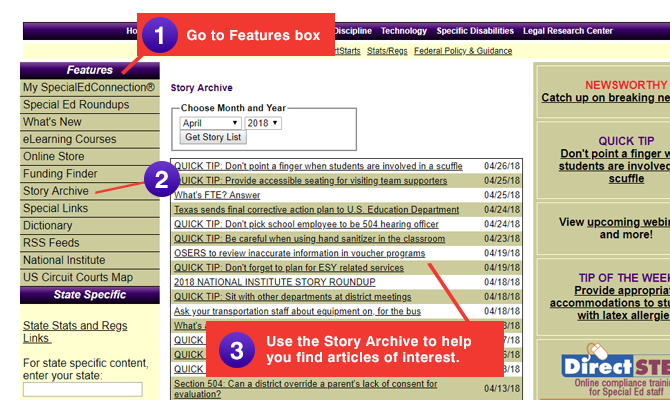Open What's FTE? Answer story
The width and height of the screenshot is (670, 400).
tap(217, 195)
